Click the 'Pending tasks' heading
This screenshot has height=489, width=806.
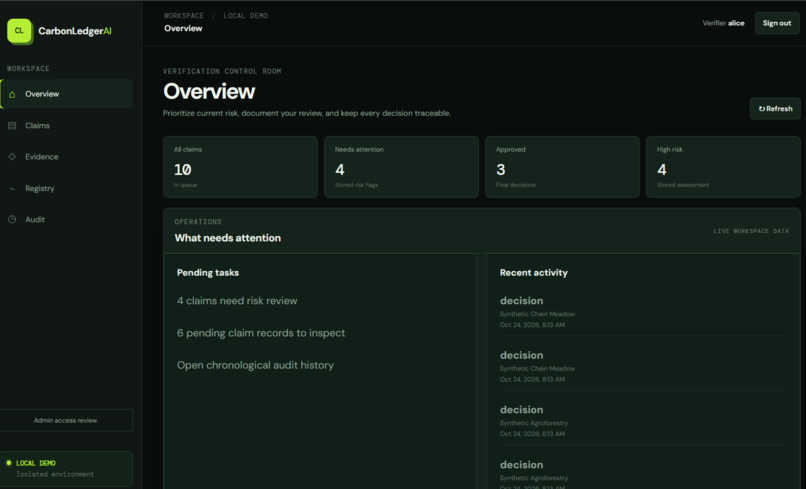point(208,273)
